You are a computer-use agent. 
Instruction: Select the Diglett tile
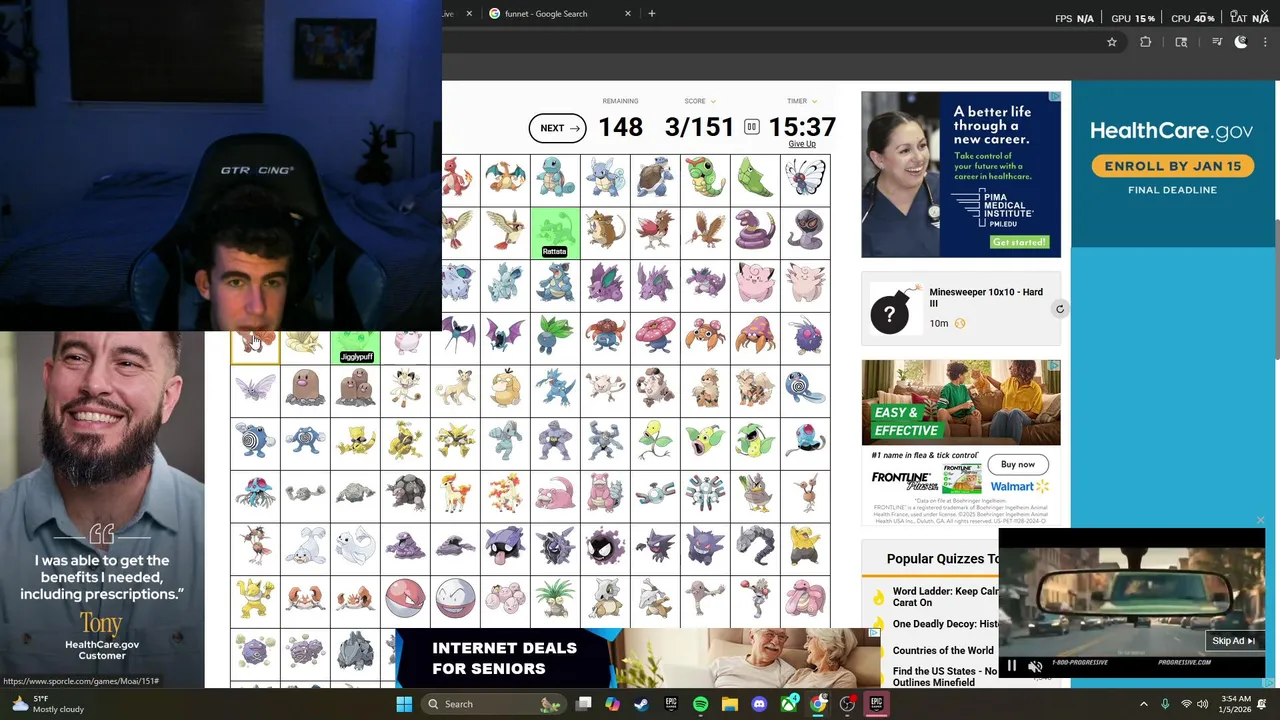[305, 389]
